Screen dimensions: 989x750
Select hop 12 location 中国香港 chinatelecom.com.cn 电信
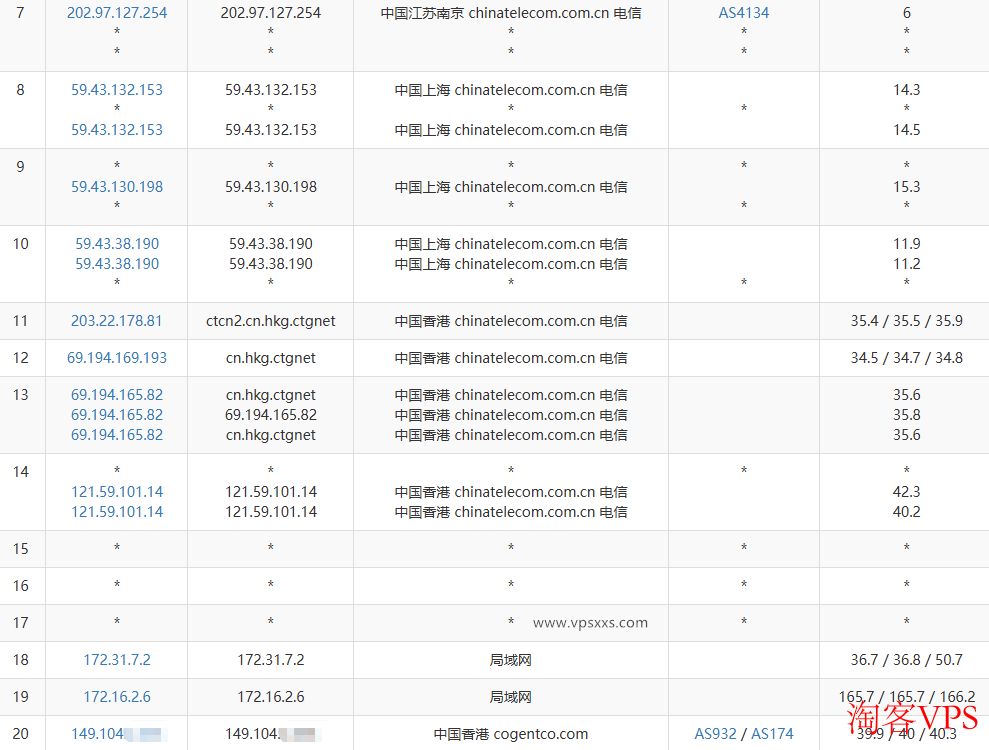[x=511, y=358]
